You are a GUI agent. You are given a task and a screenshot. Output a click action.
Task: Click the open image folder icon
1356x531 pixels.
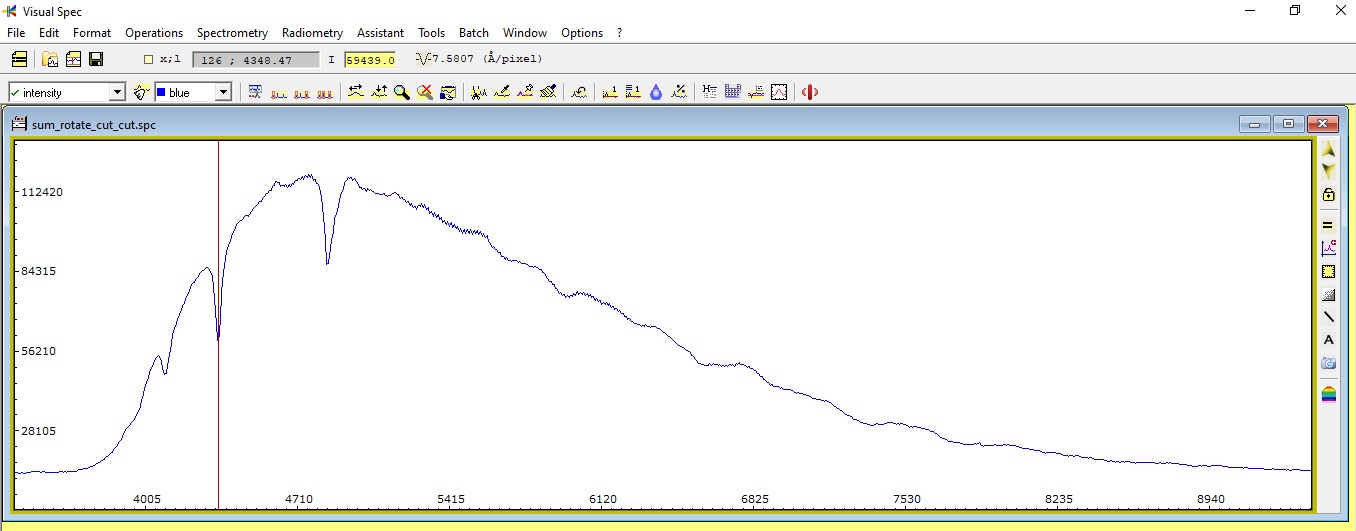50,59
